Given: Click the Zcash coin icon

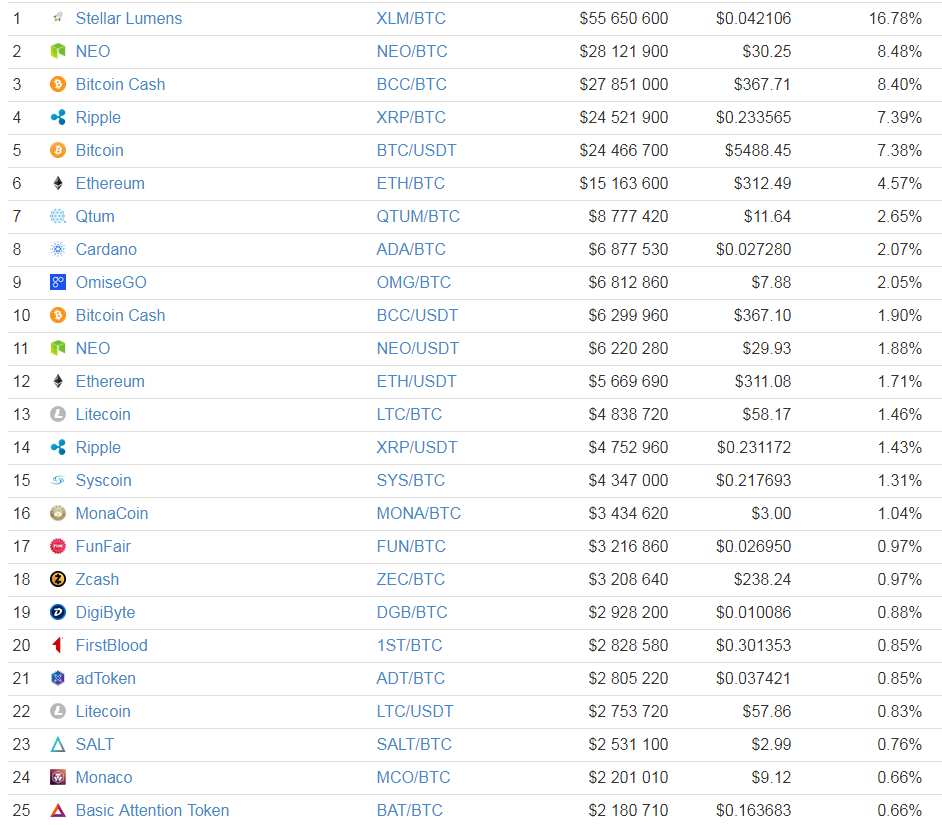Looking at the screenshot, I should tap(58, 580).
